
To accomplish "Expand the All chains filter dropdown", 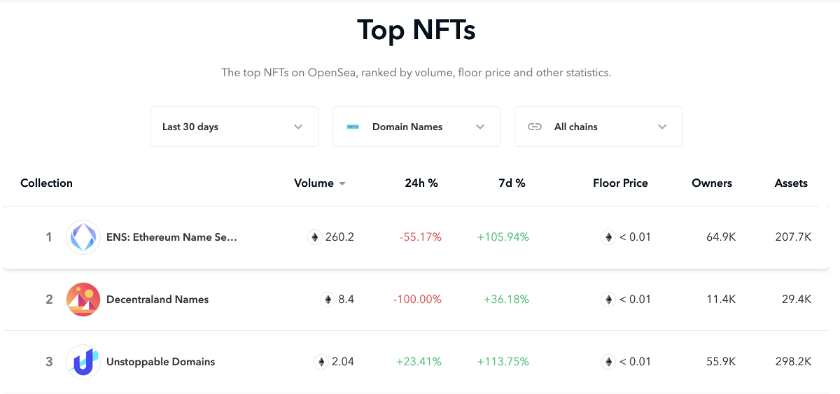I will tap(598, 127).
